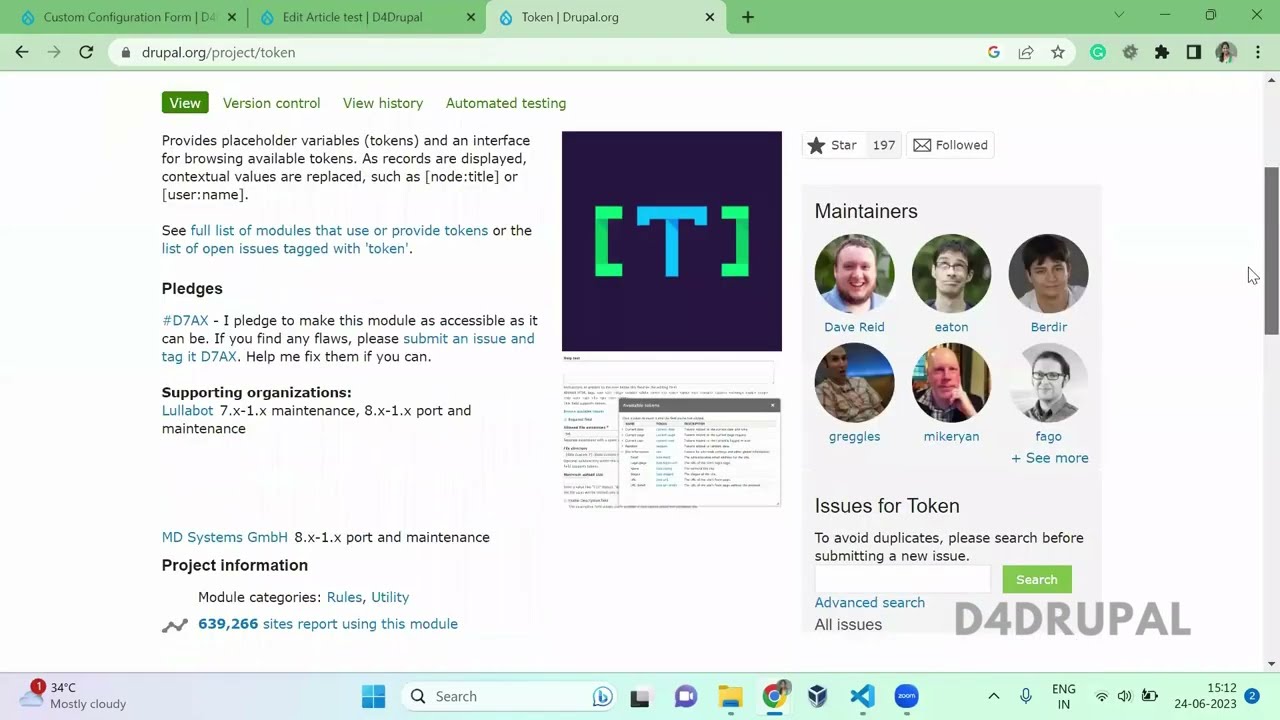Open the weather widget showing 34°C

pos(75,696)
